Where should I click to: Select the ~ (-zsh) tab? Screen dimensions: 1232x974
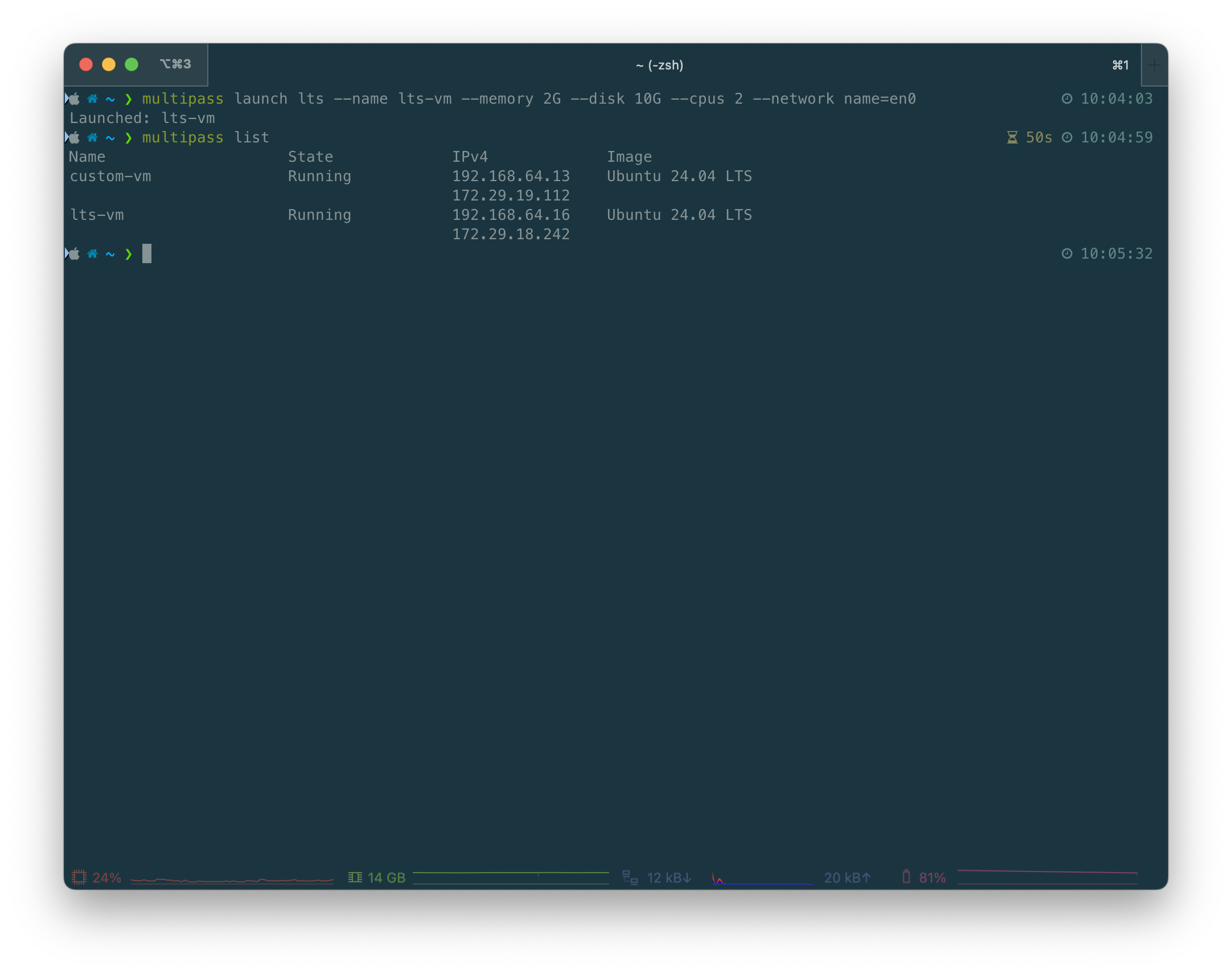[x=659, y=65]
